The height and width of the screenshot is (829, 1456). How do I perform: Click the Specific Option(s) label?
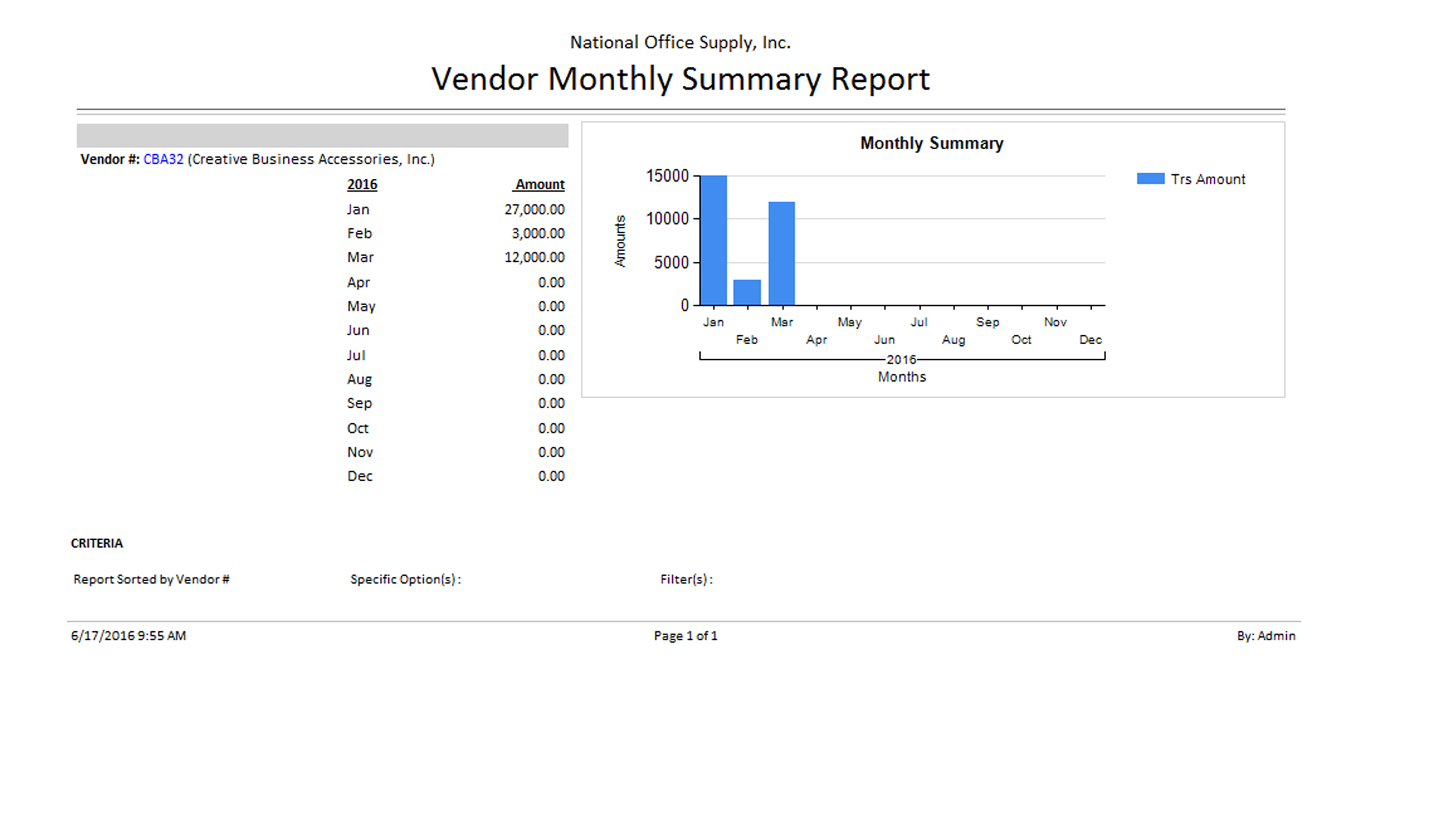pos(405,579)
